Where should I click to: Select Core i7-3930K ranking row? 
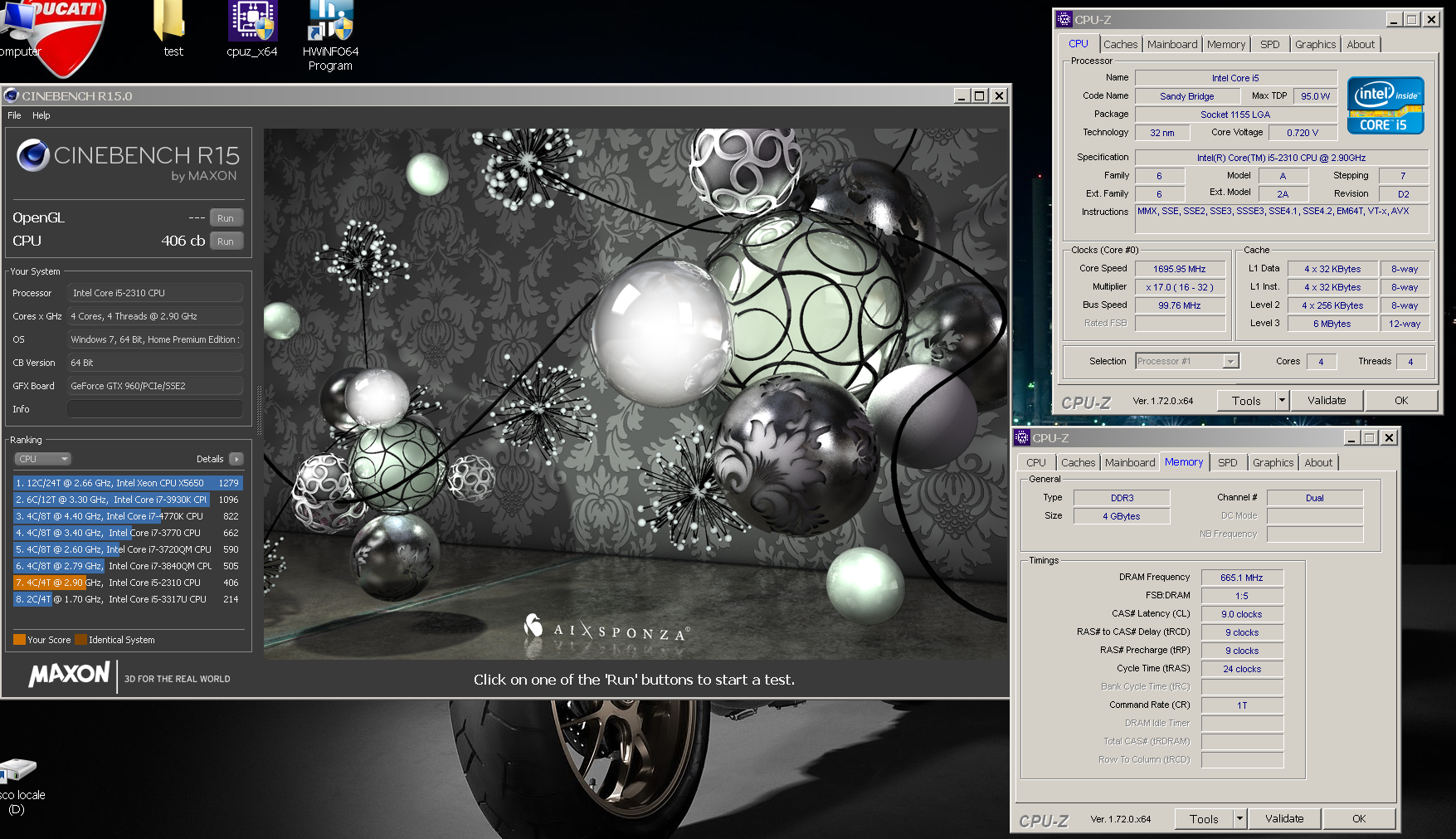[128, 500]
